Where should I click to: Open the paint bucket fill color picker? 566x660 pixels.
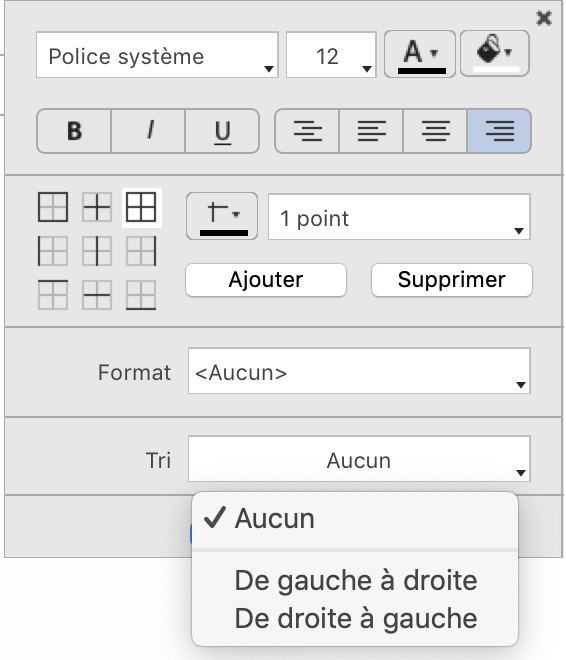pyautogui.click(x=495, y=53)
